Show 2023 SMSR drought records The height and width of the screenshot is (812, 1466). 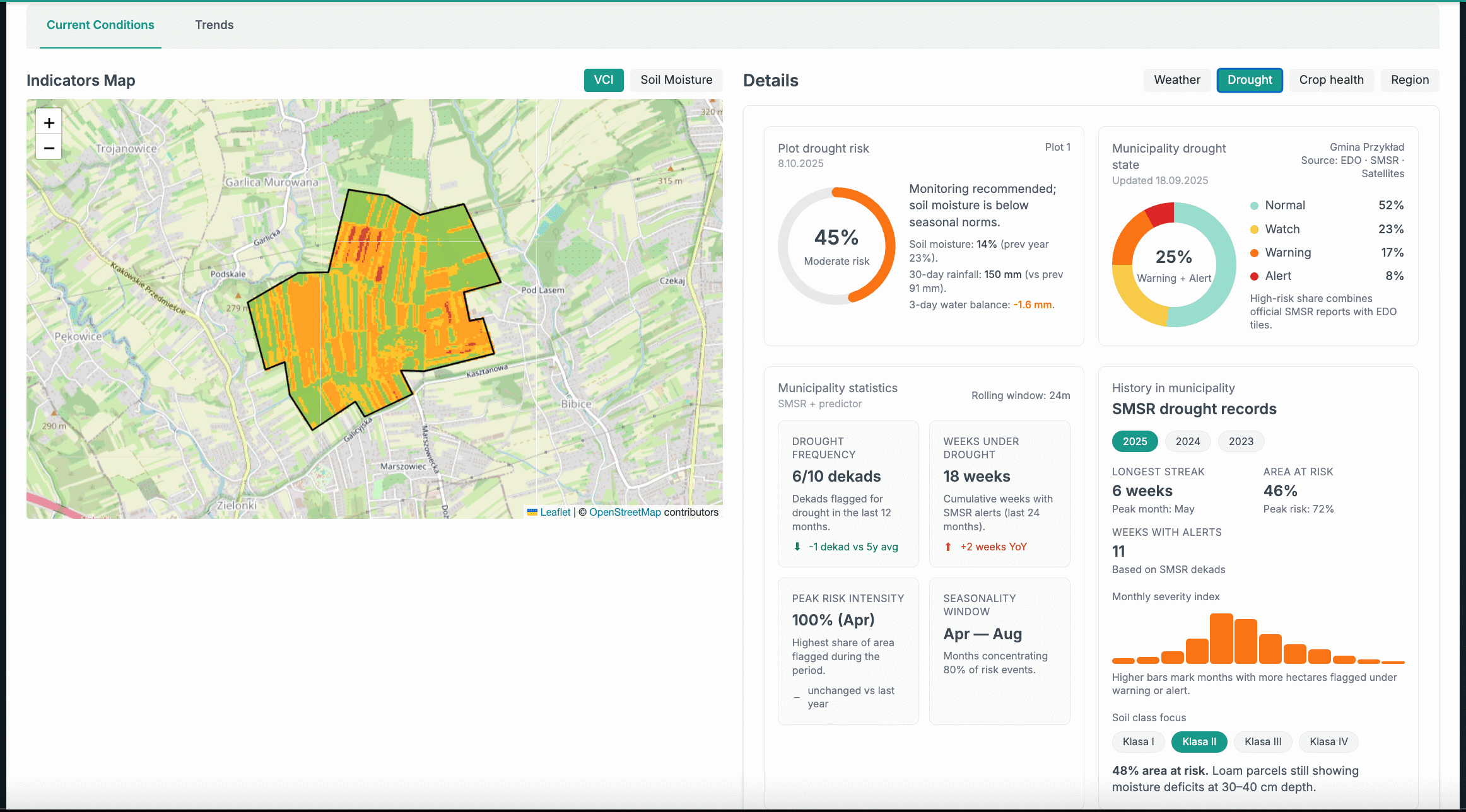click(x=1241, y=441)
